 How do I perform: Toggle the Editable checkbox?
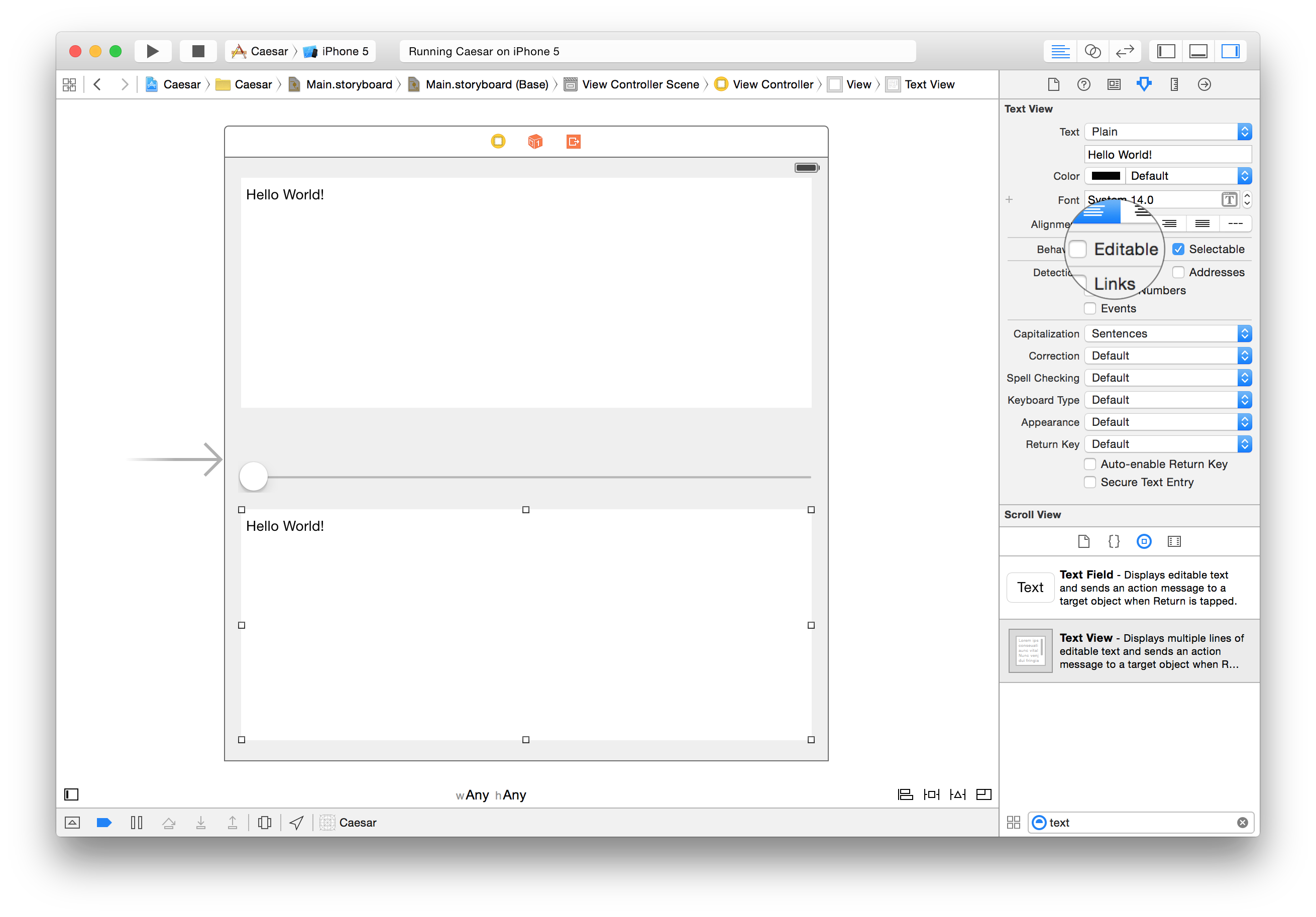[x=1078, y=249]
